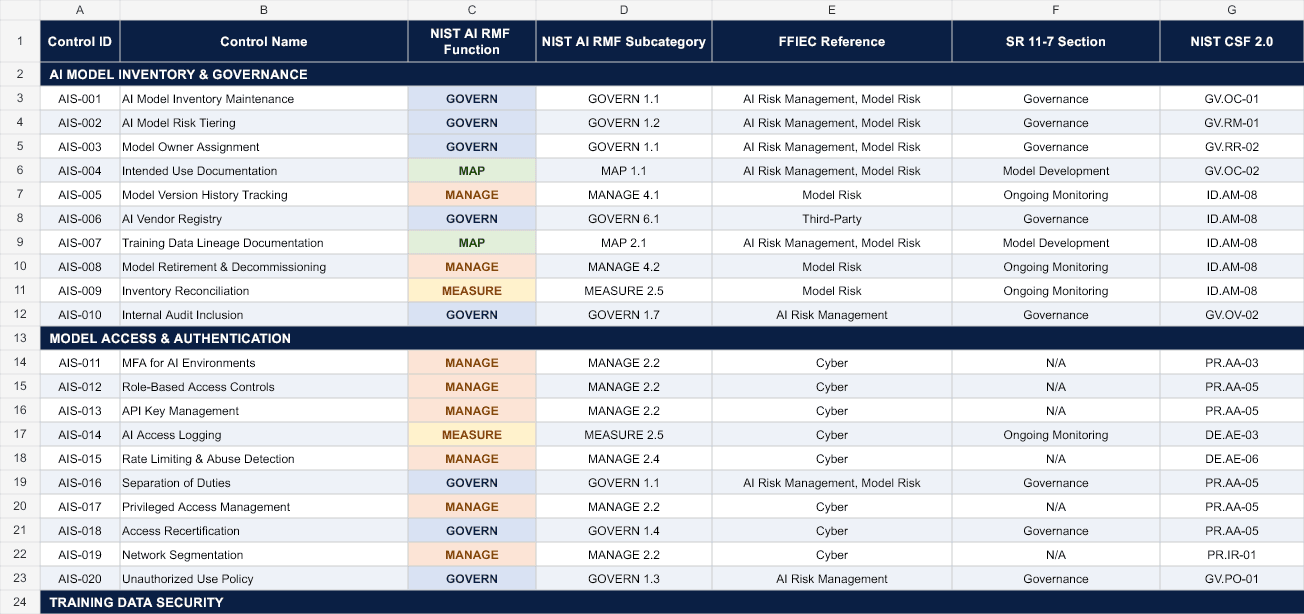This screenshot has width=1304, height=614.
Task: Click cell "MAP 1.1"
Action: click(624, 170)
